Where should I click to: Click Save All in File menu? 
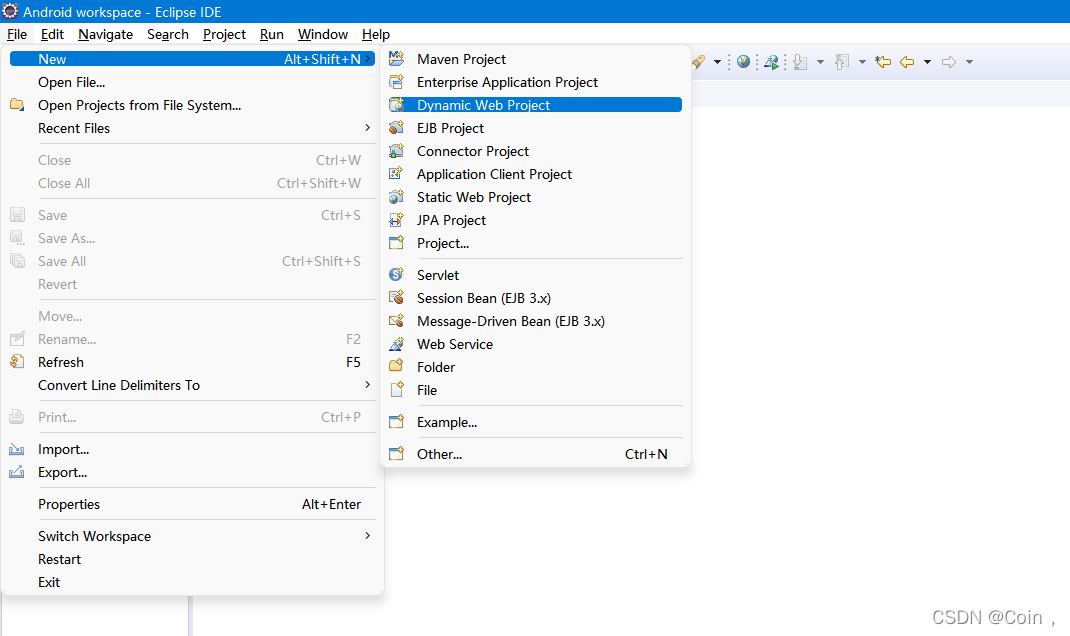point(192,261)
